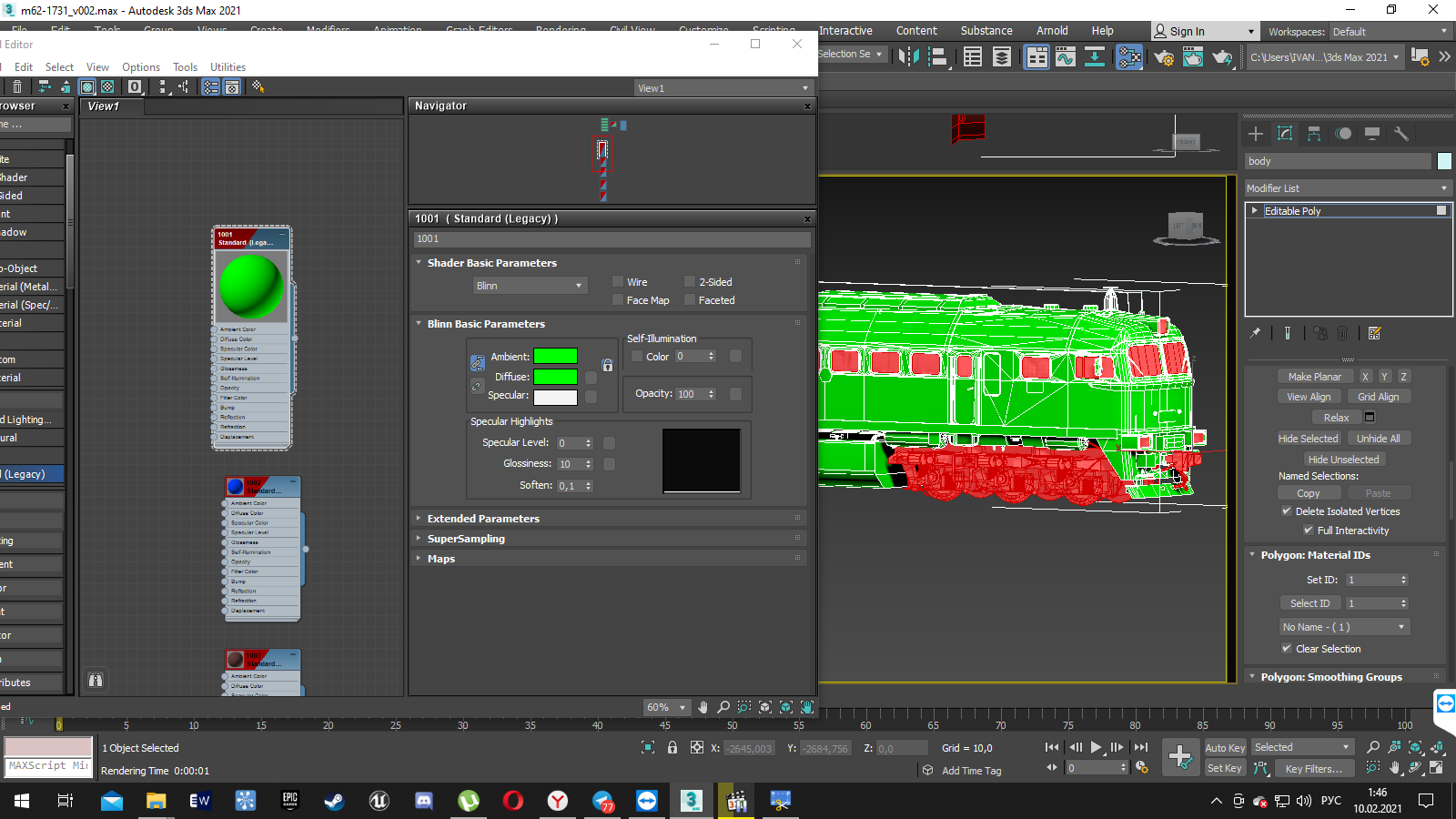Toggle the 2-Sided shader option

click(690, 282)
